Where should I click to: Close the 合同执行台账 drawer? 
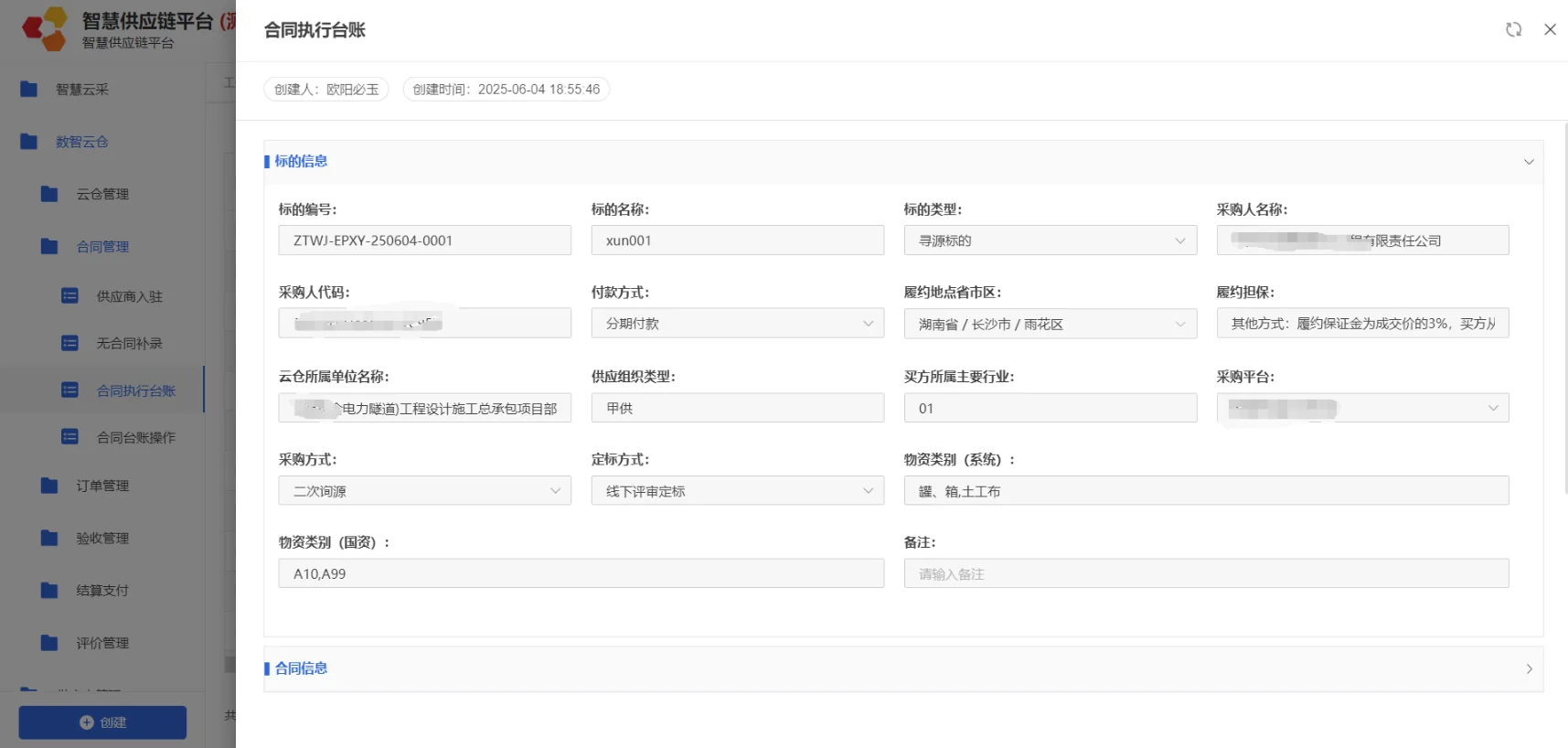tap(1550, 29)
